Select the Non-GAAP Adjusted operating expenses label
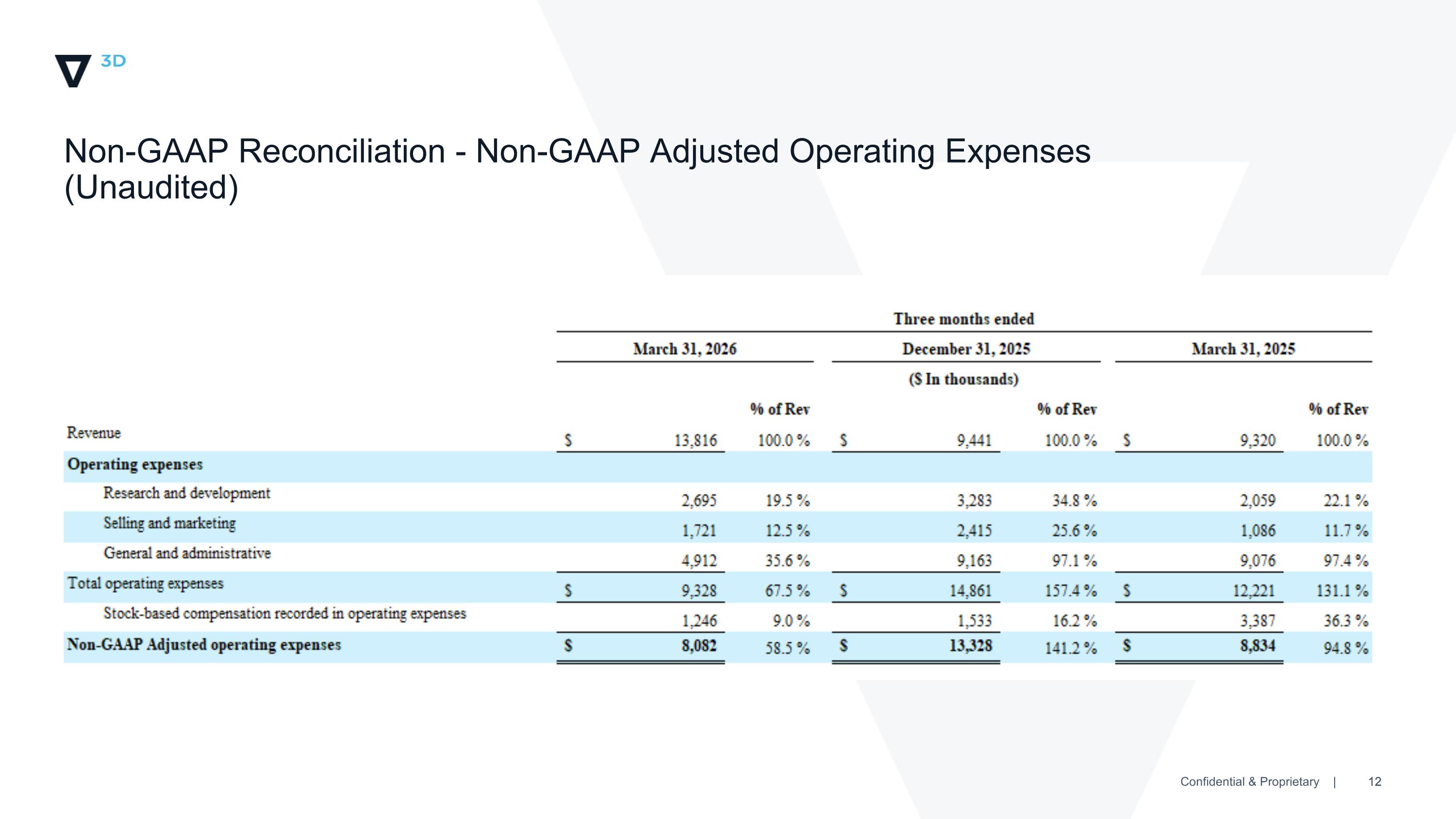Viewport: 1456px width, 819px height. point(204,645)
